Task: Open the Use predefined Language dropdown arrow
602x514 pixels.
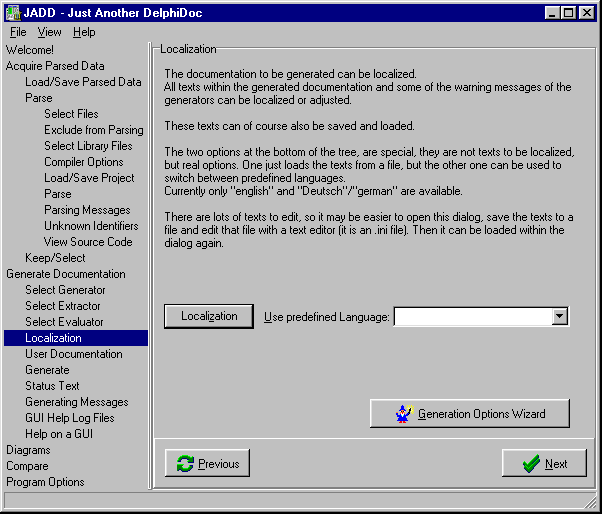Action: coord(560,316)
